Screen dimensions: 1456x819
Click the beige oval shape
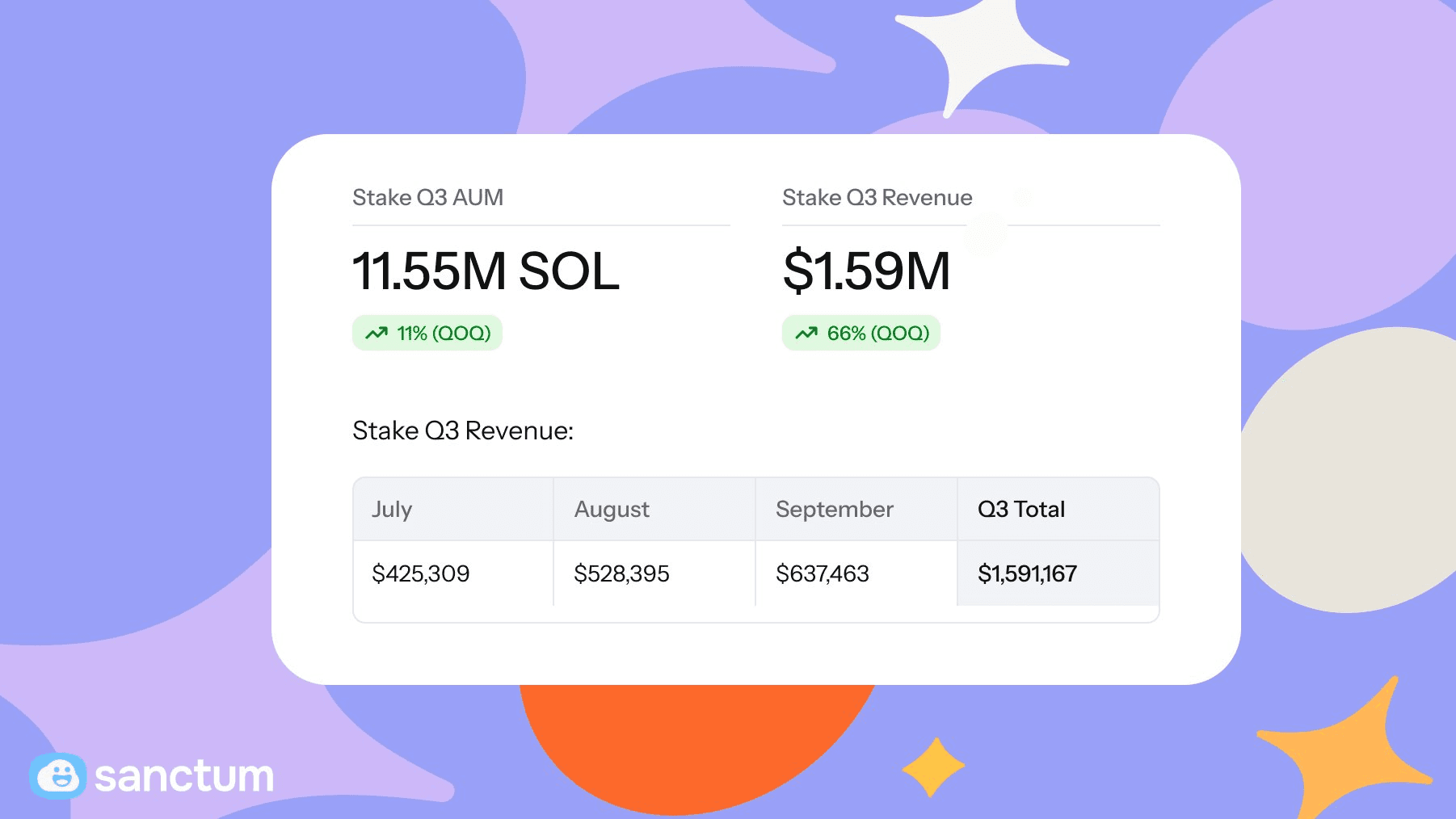(1357, 468)
